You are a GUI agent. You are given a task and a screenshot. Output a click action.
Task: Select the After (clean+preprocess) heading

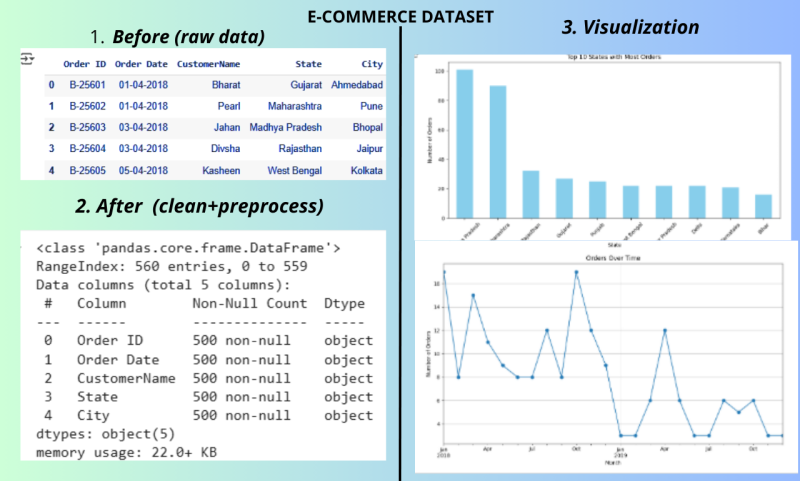pyautogui.click(x=199, y=207)
